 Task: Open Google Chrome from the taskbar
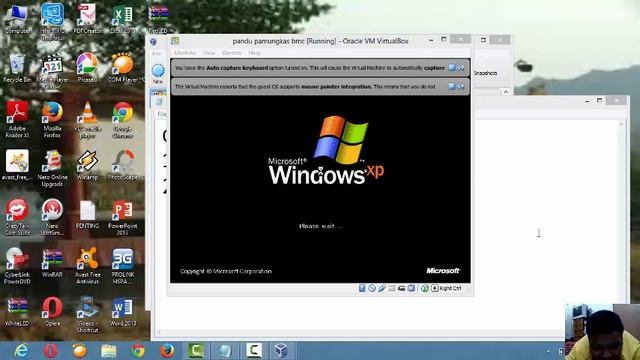[138, 351]
